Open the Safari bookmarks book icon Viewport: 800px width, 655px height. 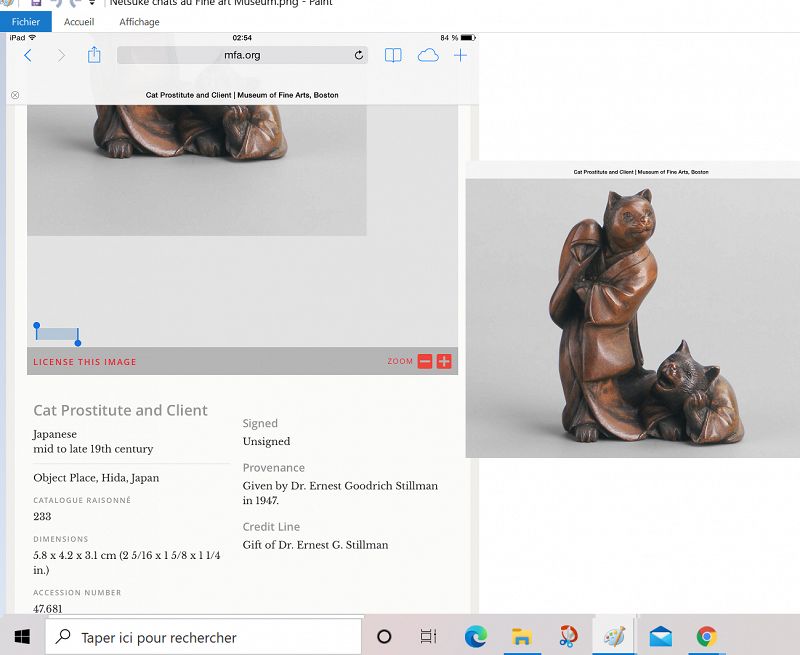tap(393, 55)
